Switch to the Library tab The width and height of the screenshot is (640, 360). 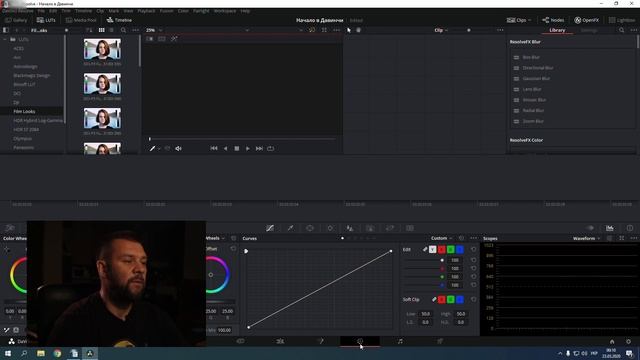557,30
